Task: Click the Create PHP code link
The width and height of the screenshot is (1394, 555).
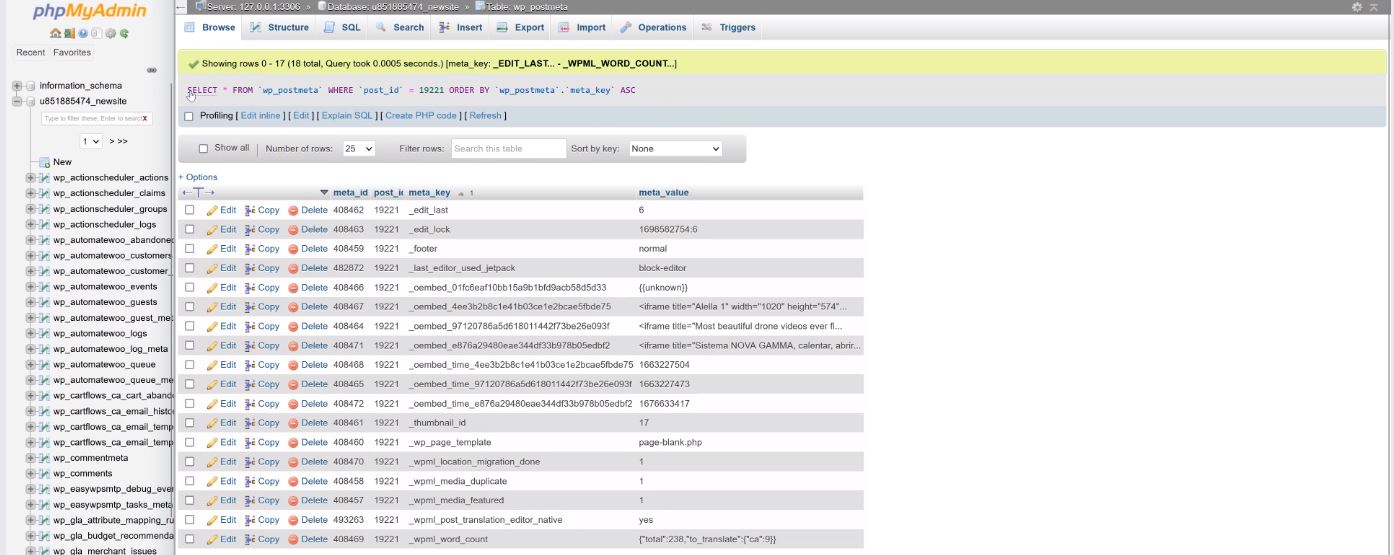Action: (421, 116)
